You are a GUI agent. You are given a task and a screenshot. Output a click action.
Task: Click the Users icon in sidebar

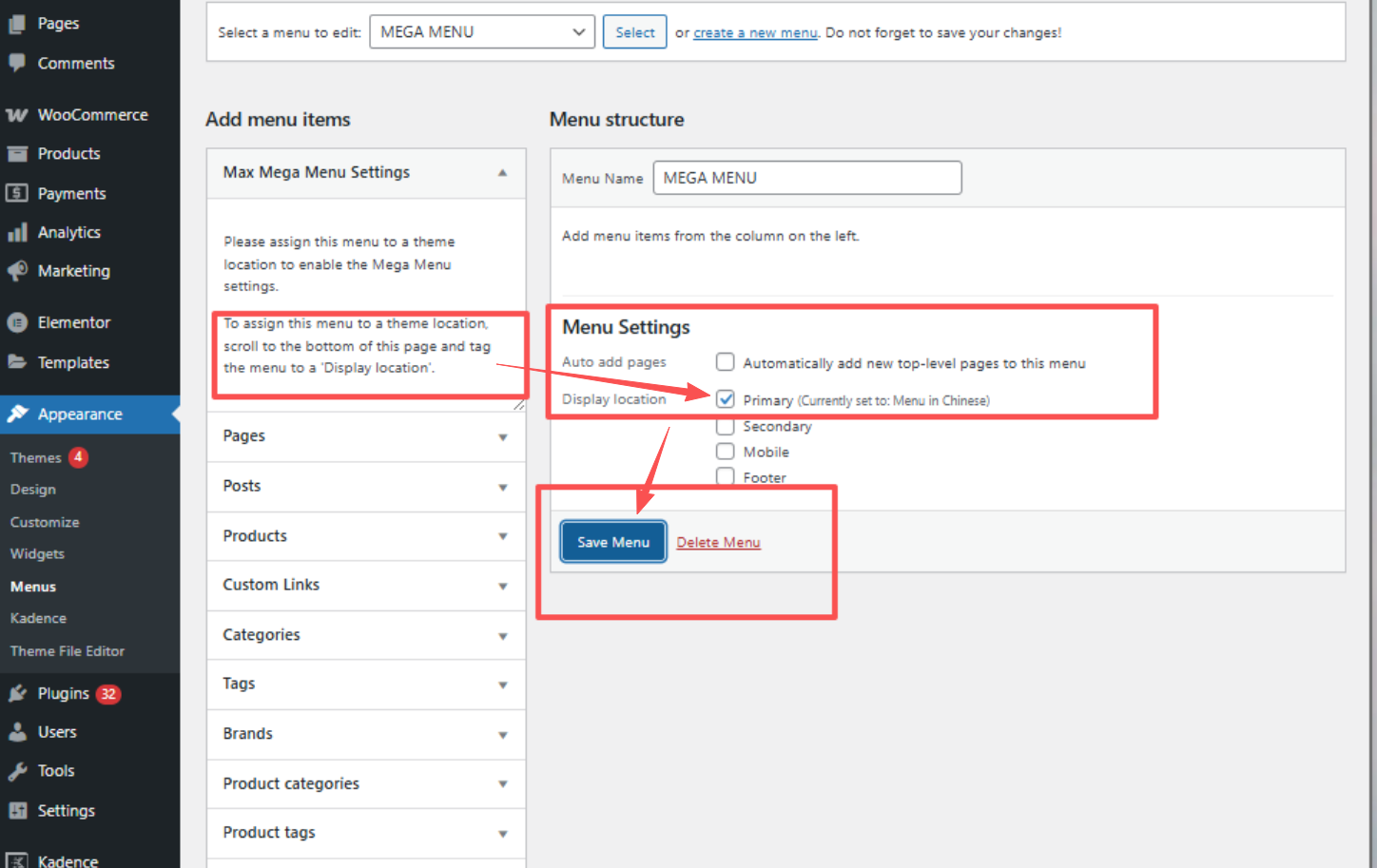(x=16, y=732)
